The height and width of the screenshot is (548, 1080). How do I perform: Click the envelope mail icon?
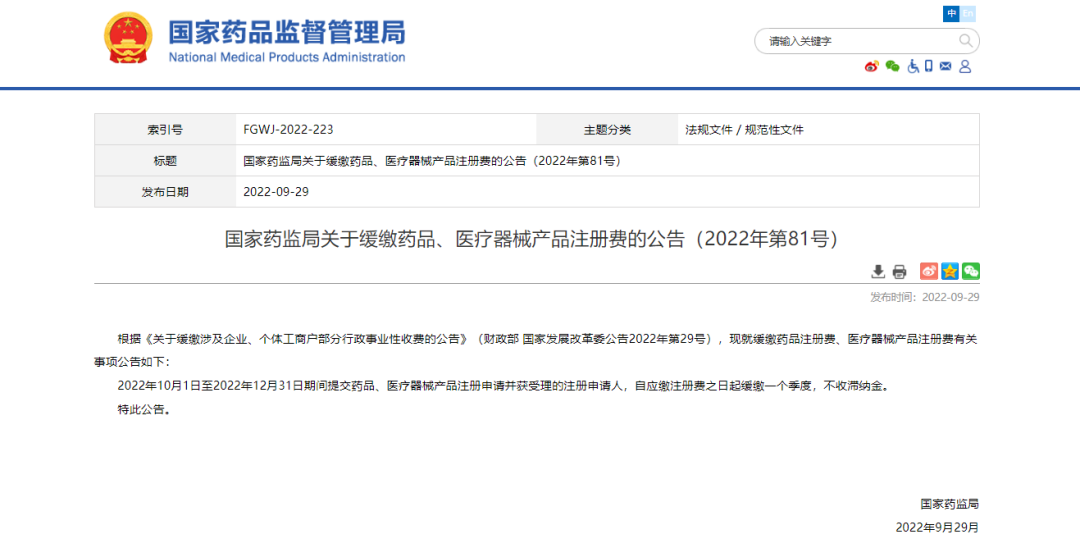945,66
